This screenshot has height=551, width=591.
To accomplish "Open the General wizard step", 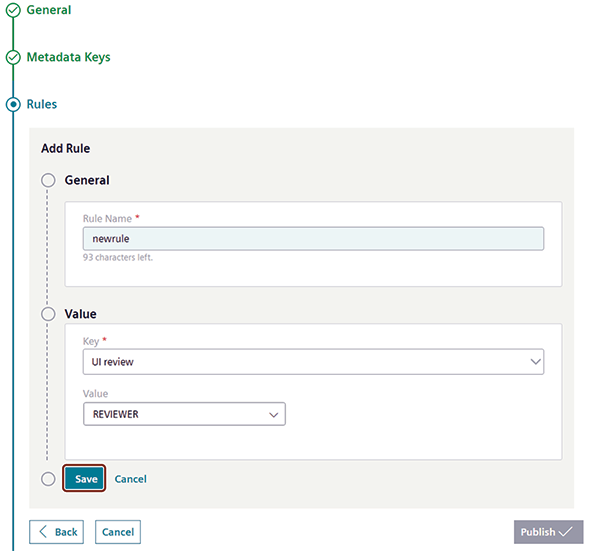I will (x=49, y=10).
